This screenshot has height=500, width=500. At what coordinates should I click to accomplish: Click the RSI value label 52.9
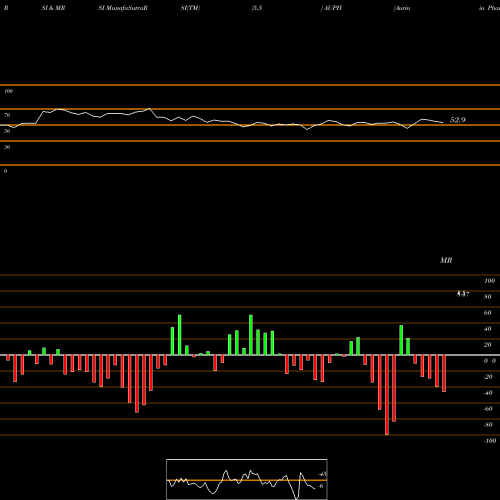click(x=457, y=120)
